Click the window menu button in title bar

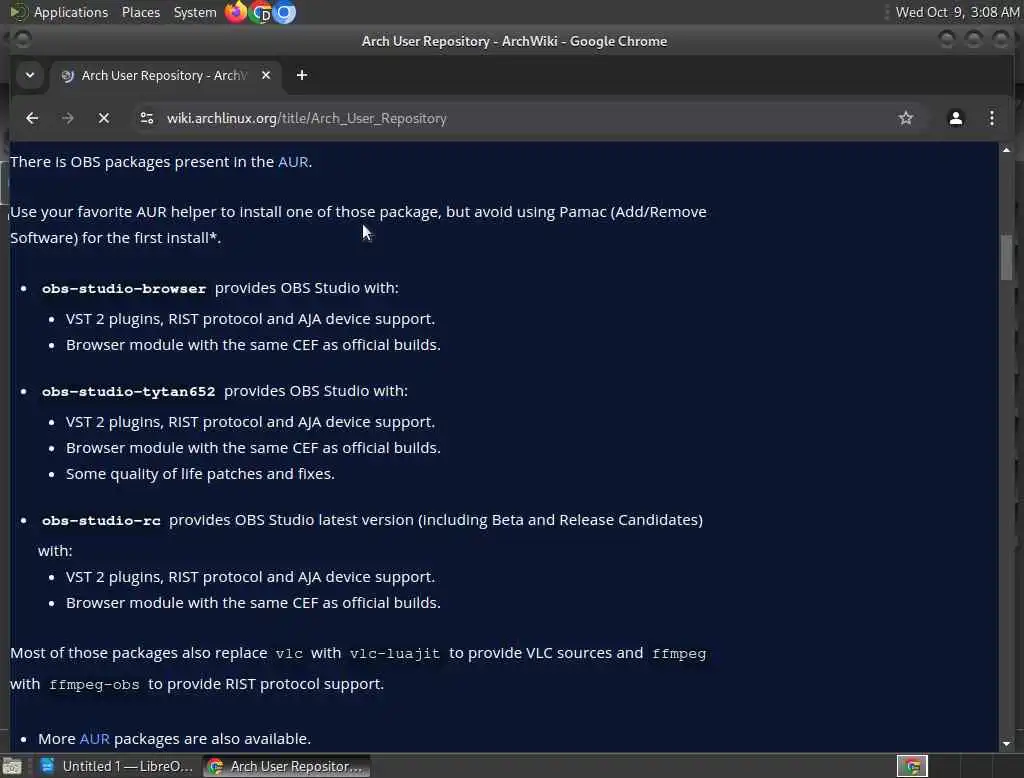pyautogui.click(x=22, y=41)
